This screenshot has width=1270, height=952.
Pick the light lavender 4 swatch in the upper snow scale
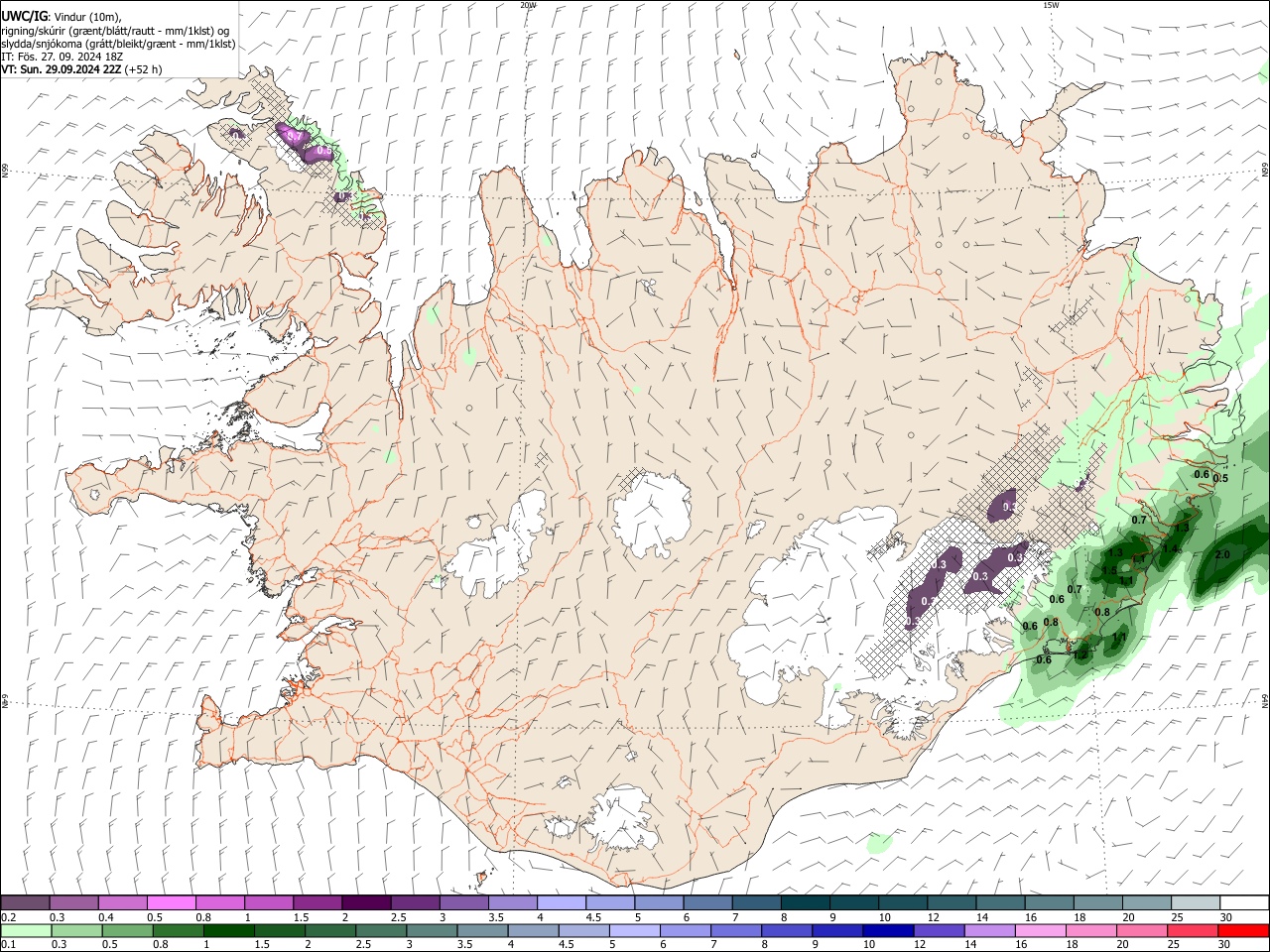tap(562, 902)
